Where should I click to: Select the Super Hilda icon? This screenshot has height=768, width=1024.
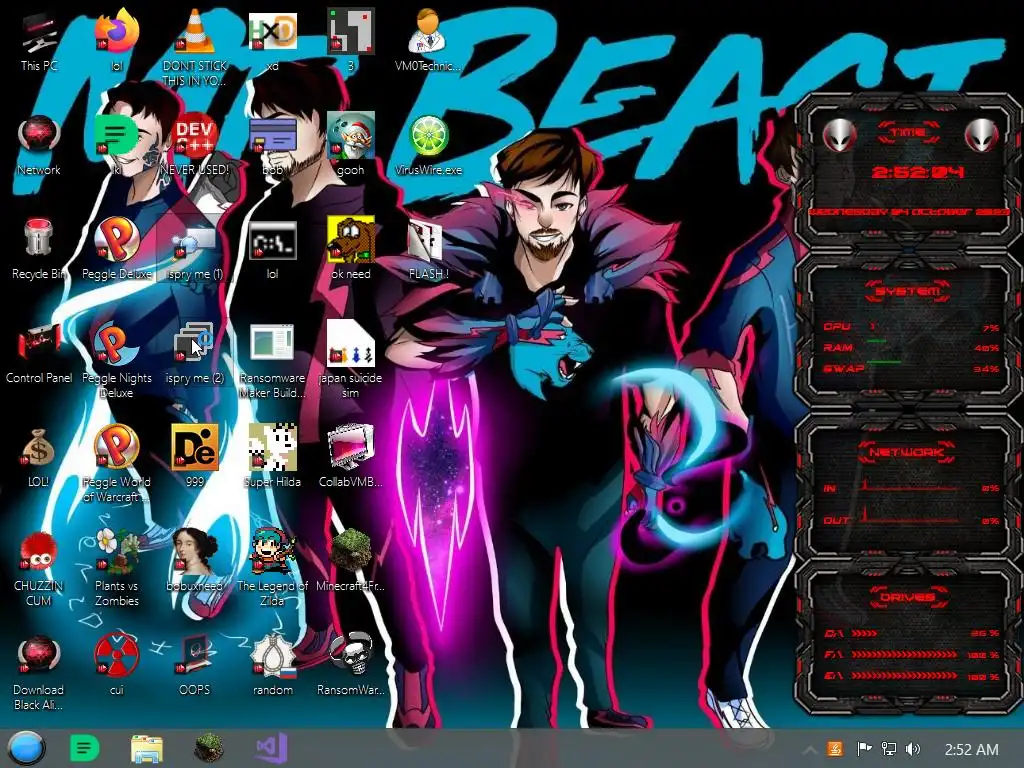[x=272, y=447]
